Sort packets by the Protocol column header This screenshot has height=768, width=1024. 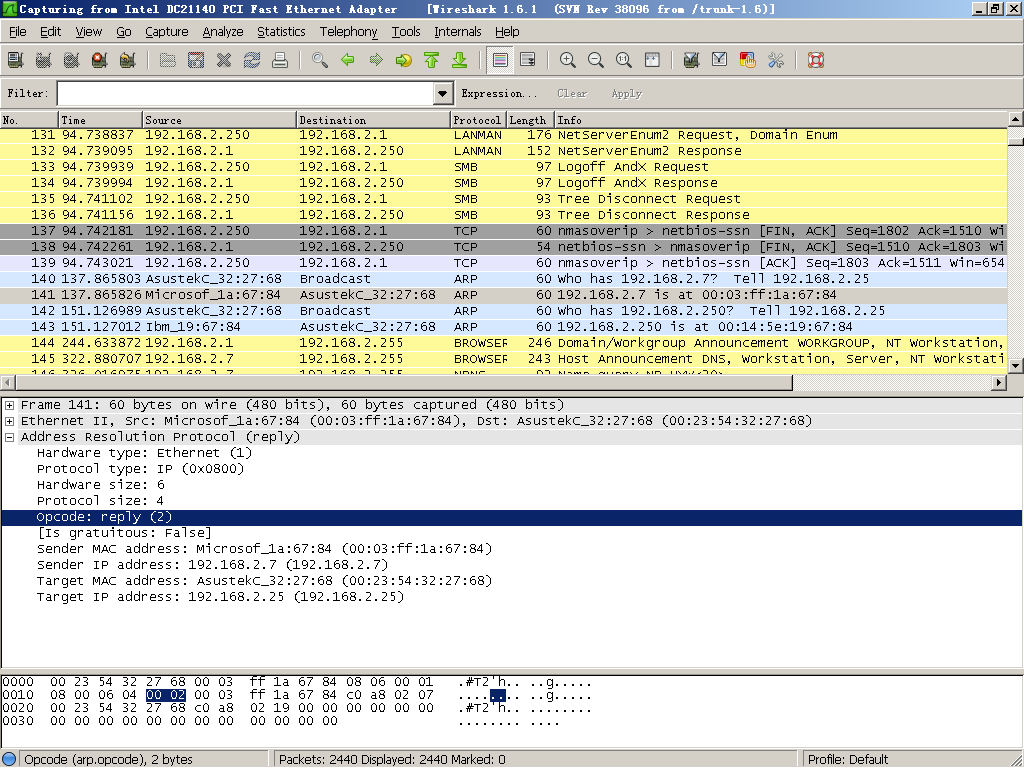(x=477, y=120)
